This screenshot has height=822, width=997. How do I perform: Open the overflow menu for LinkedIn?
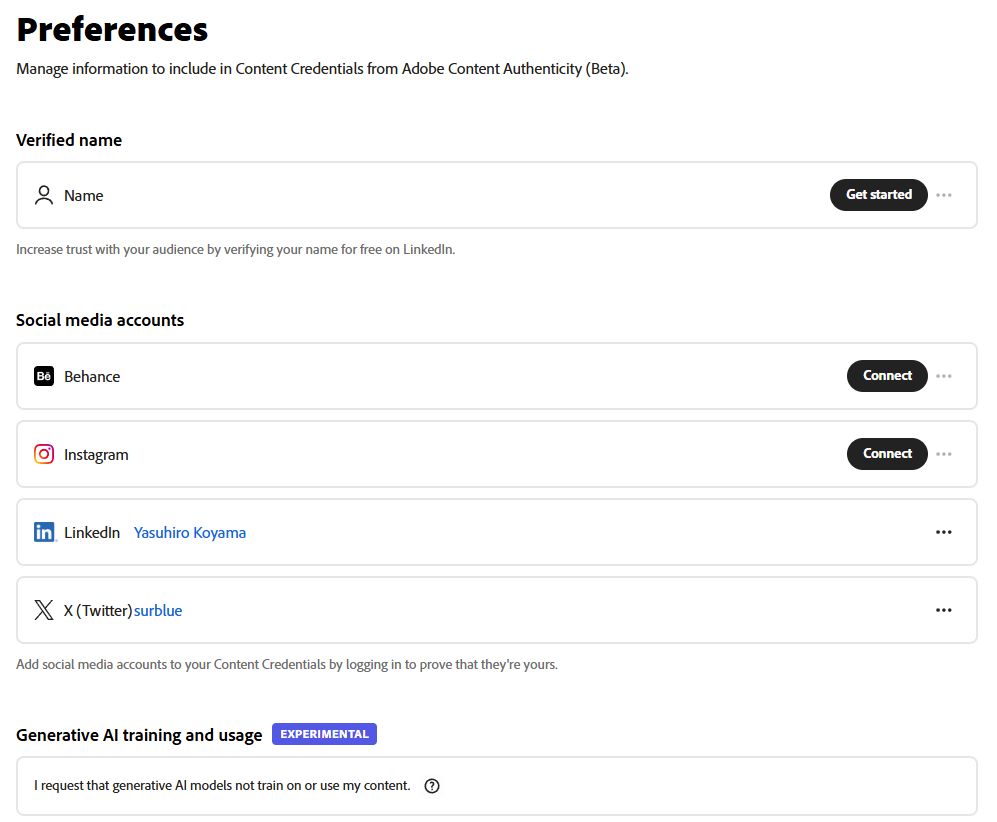click(944, 532)
